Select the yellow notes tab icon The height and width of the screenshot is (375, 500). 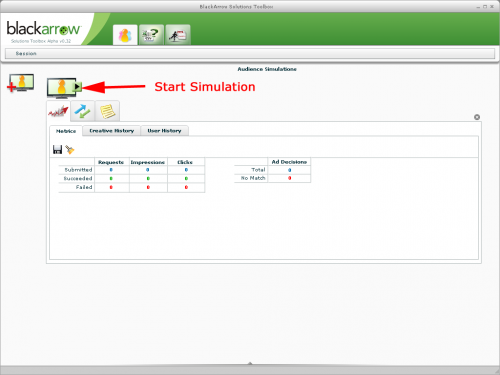tap(107, 111)
